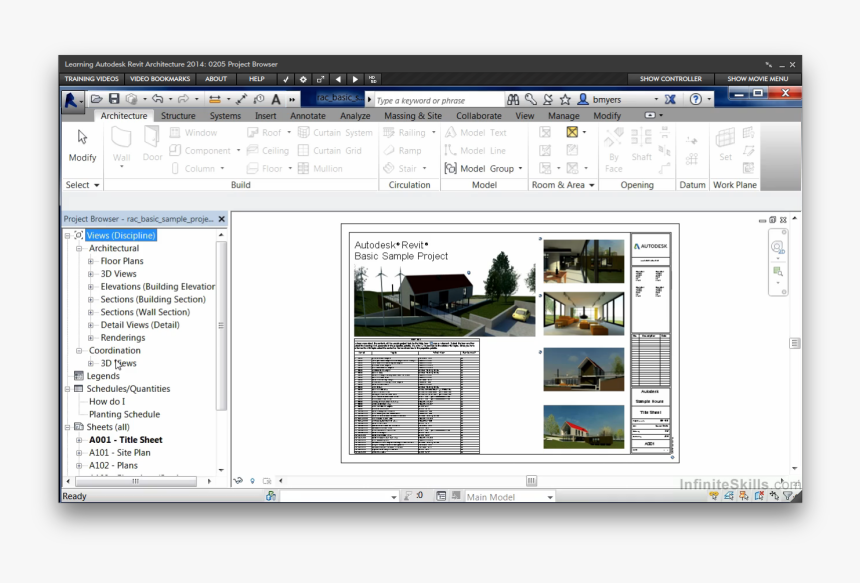The image size is (860, 583).
Task: Toggle sun path in view control bar
Action: click(x=251, y=481)
